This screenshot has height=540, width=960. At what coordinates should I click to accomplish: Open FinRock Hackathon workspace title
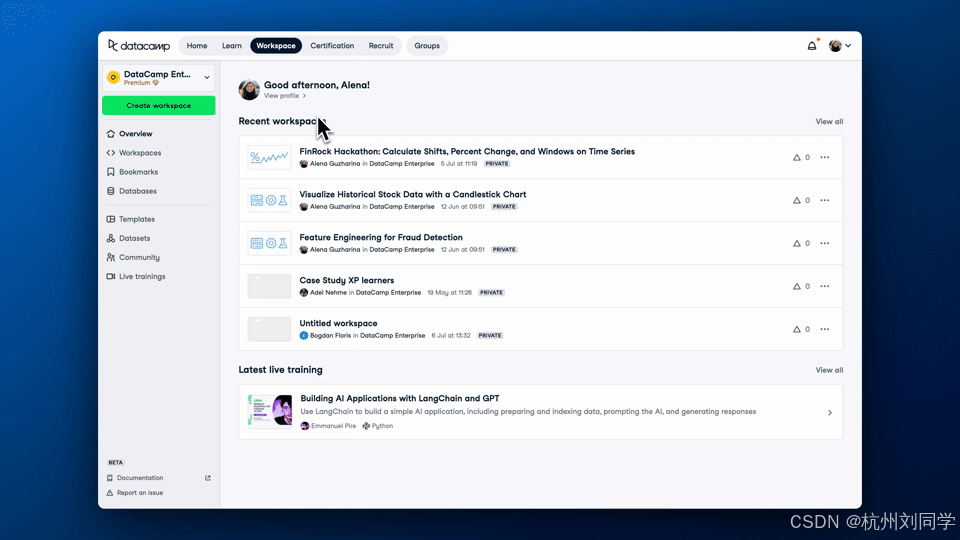pos(467,152)
